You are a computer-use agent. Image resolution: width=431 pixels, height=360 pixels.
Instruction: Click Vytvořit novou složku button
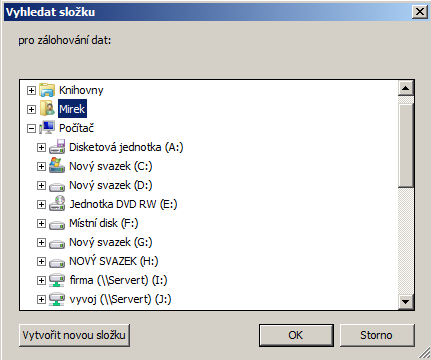[74, 335]
